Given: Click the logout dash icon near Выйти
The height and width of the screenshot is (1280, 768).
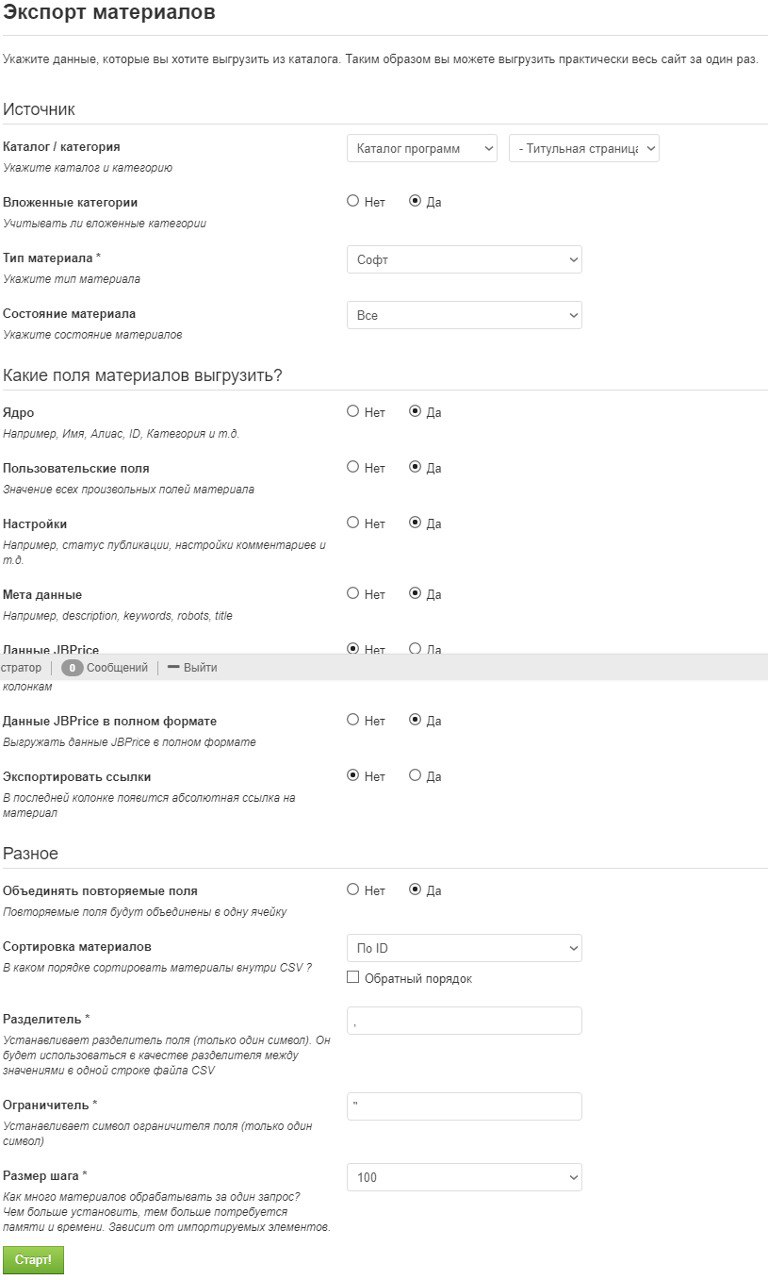Looking at the screenshot, I should coord(173,667).
